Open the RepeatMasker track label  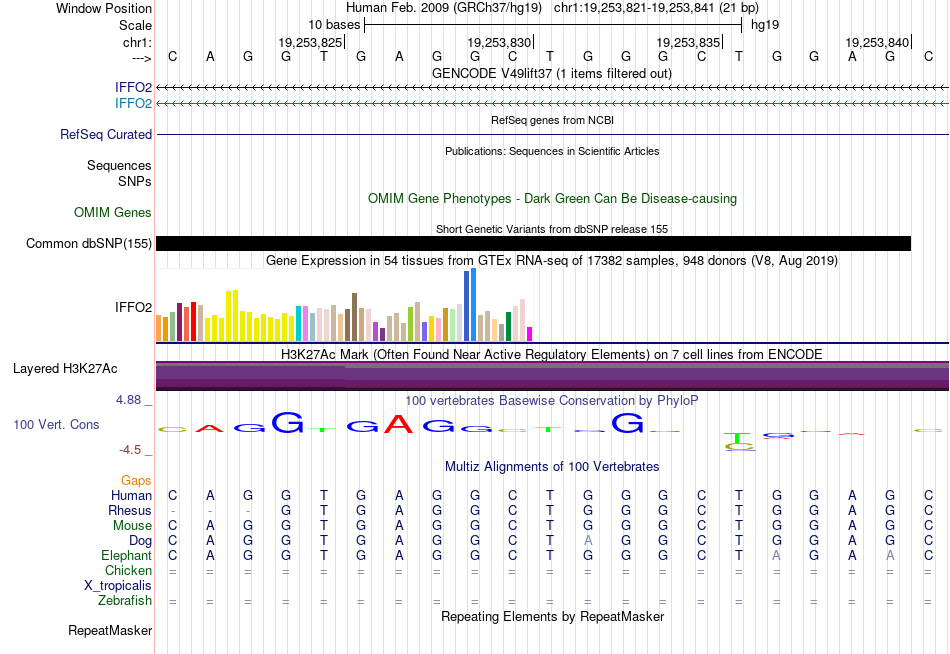110,630
